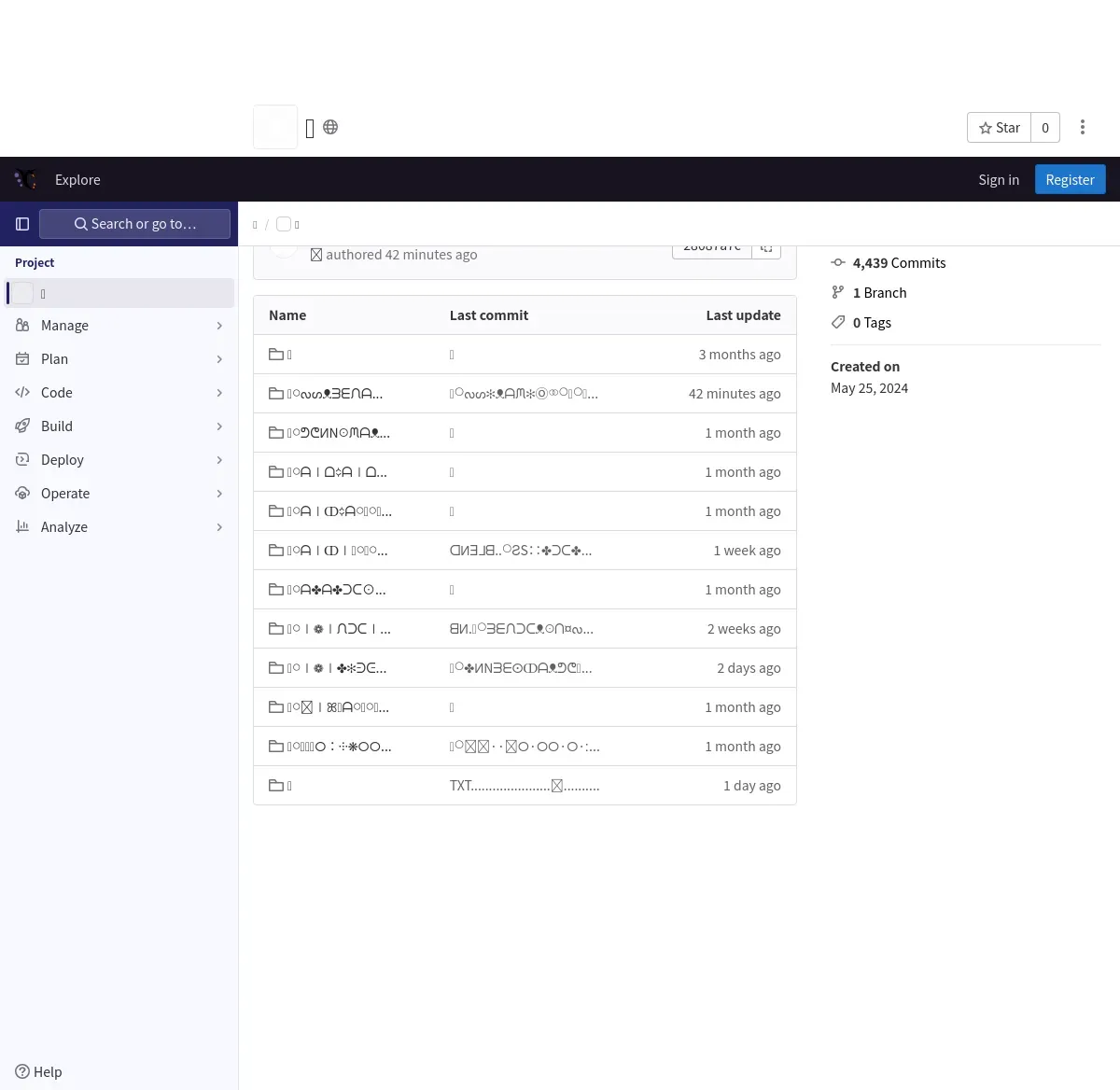Select the project entry under Project heading
The image size is (1120, 1090).
(119, 293)
